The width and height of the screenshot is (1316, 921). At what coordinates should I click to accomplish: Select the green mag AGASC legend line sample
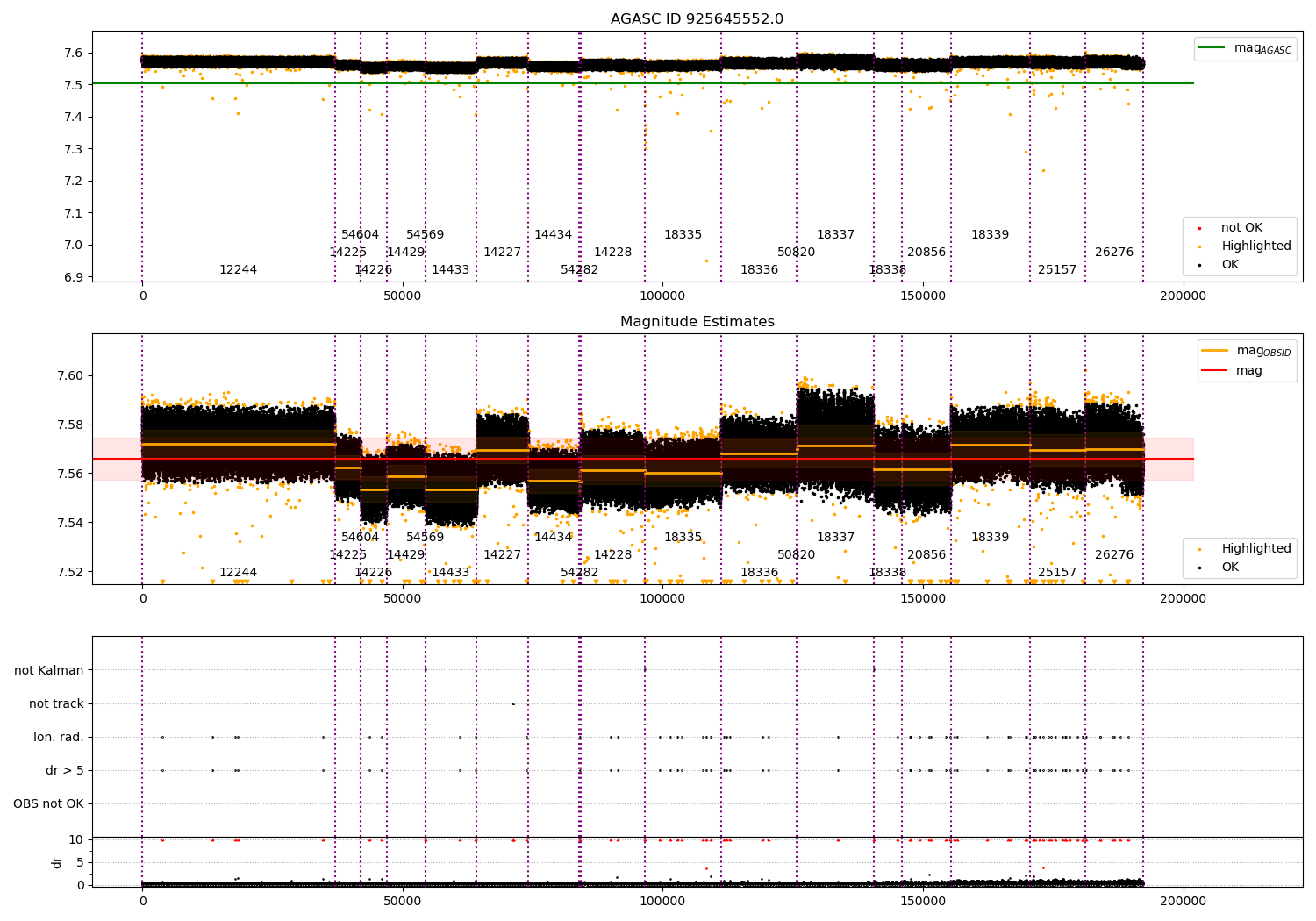point(1212,48)
